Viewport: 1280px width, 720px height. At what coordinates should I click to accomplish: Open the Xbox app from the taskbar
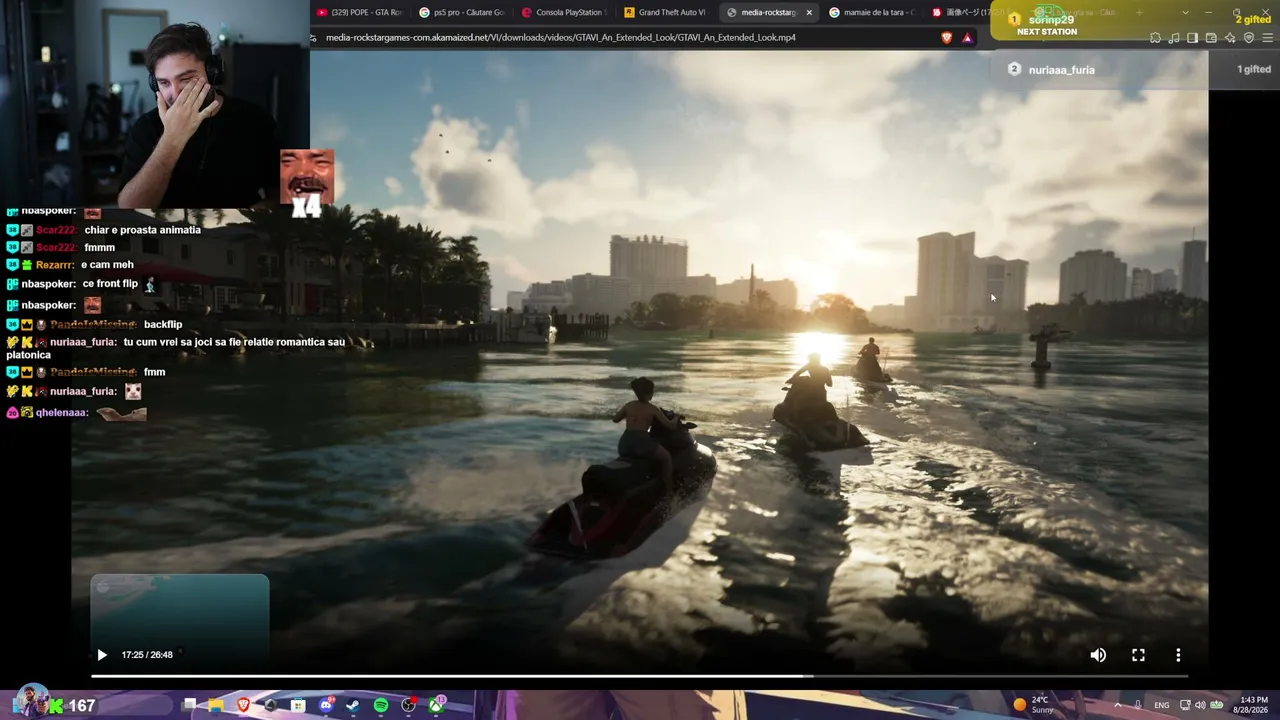tap(437, 705)
